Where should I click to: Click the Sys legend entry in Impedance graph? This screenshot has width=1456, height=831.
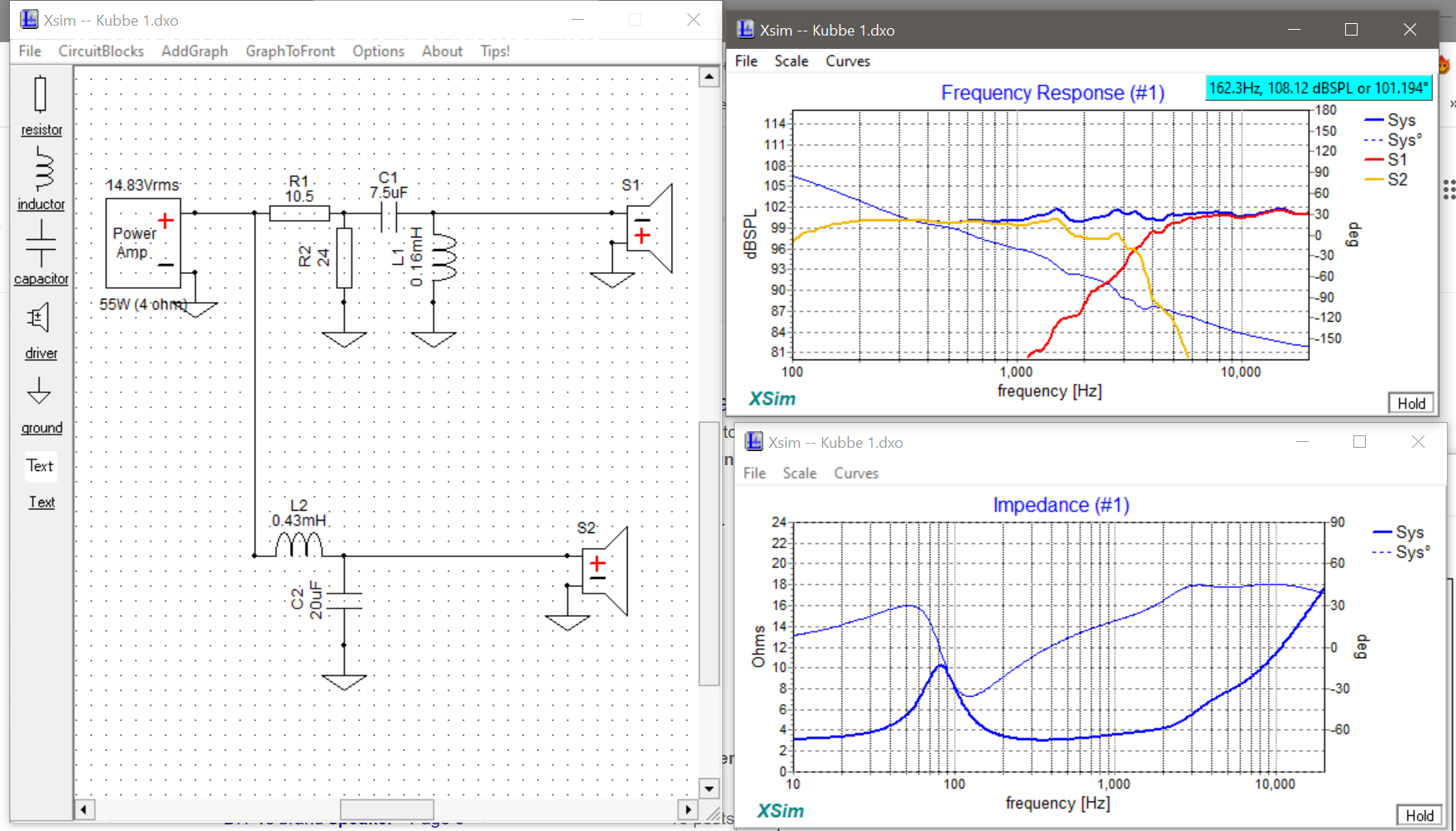(x=1399, y=532)
